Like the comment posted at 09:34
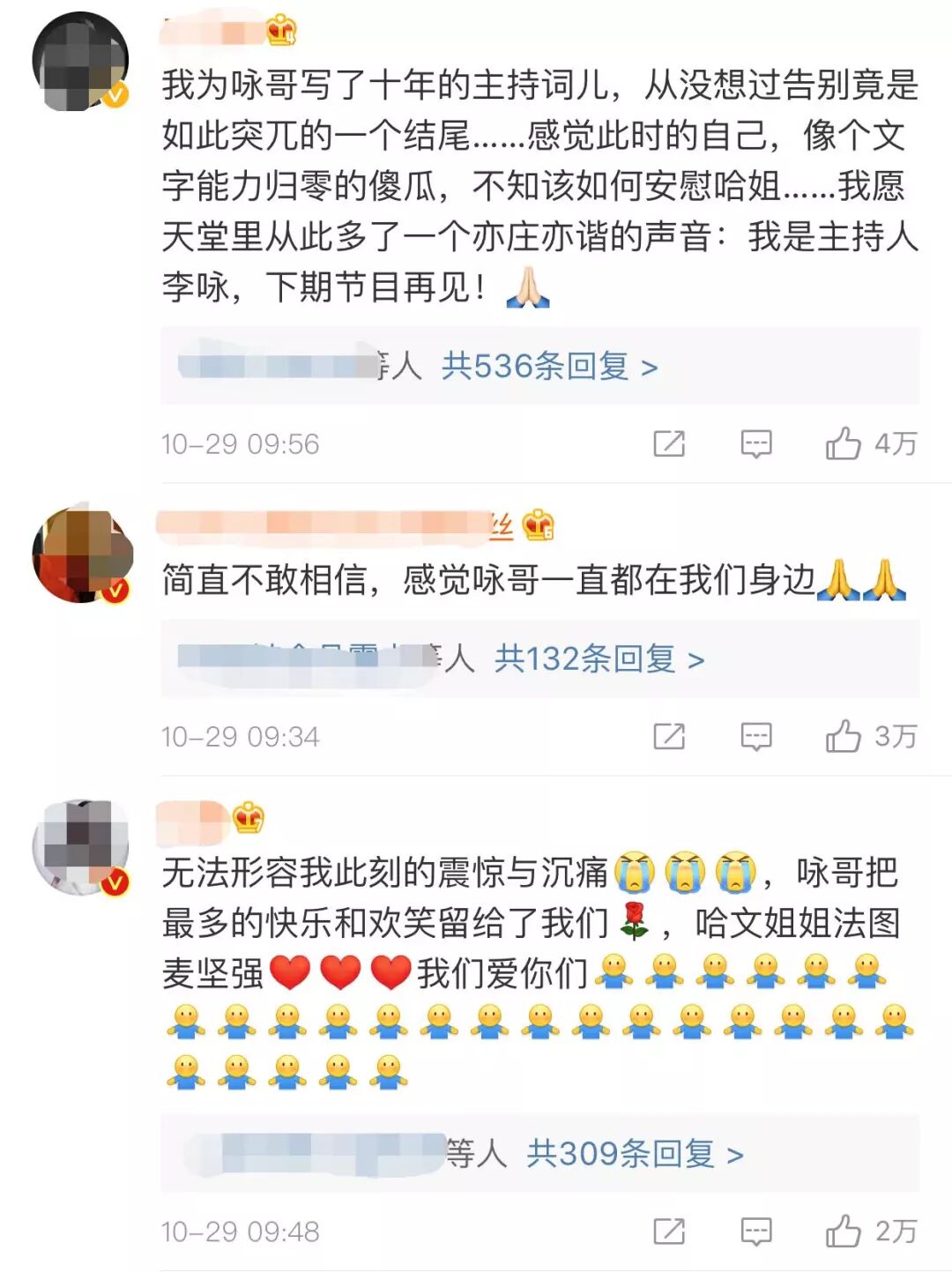The height and width of the screenshot is (1272, 952). coord(843,736)
